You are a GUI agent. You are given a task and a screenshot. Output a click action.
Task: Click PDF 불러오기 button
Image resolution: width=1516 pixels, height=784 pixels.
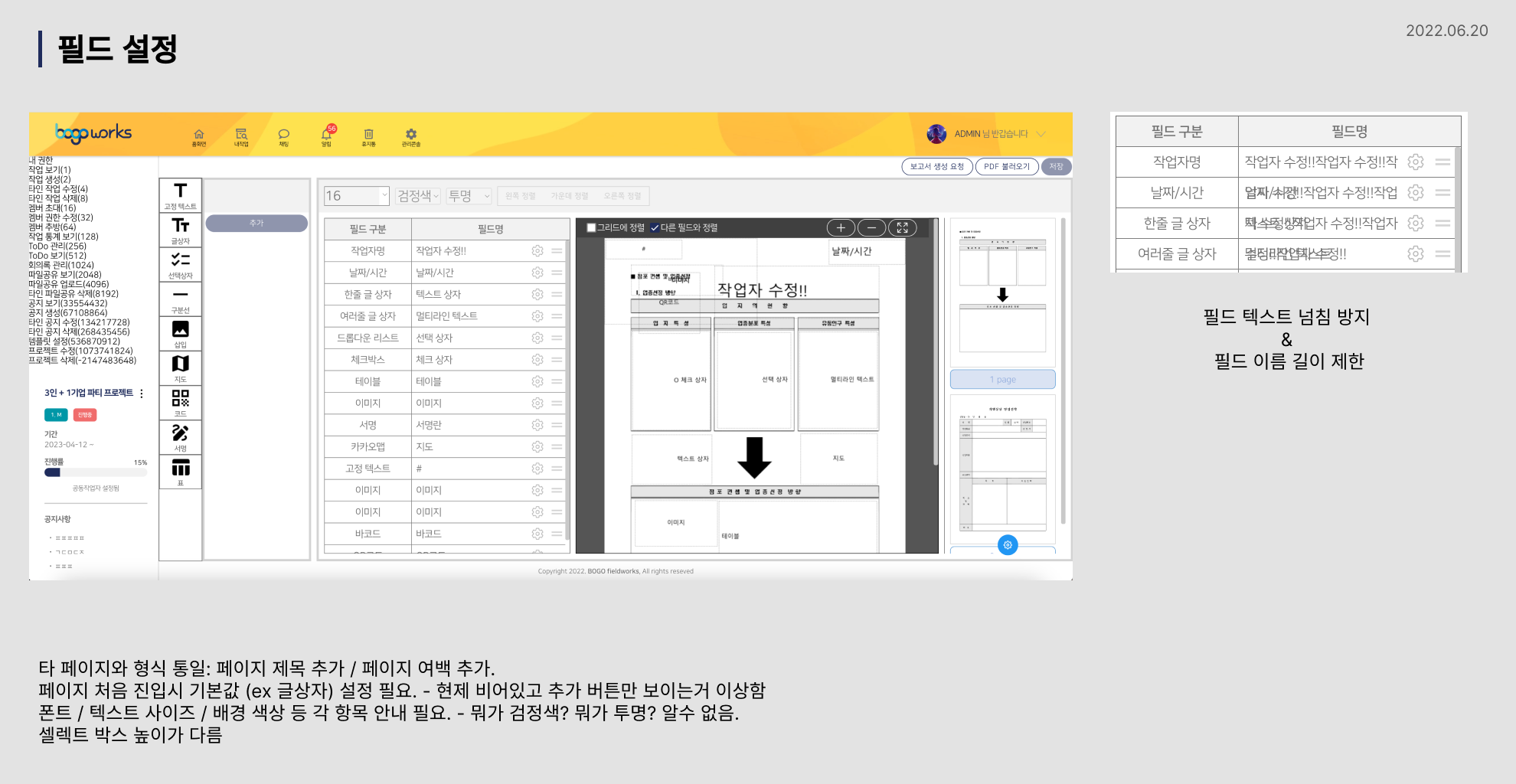pyautogui.click(x=1007, y=166)
